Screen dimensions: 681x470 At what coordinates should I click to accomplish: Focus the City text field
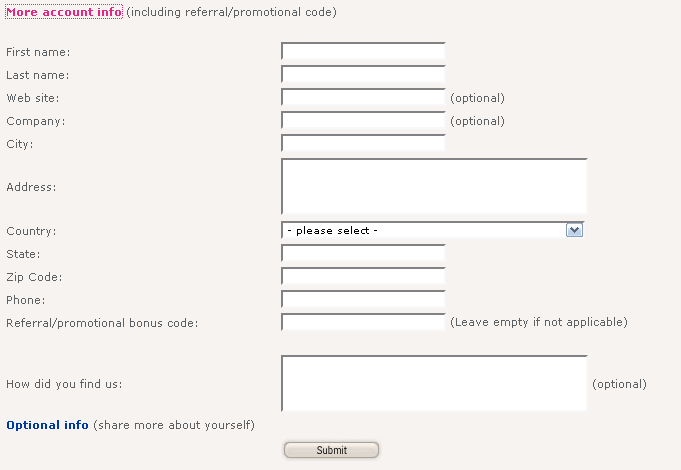click(x=363, y=143)
